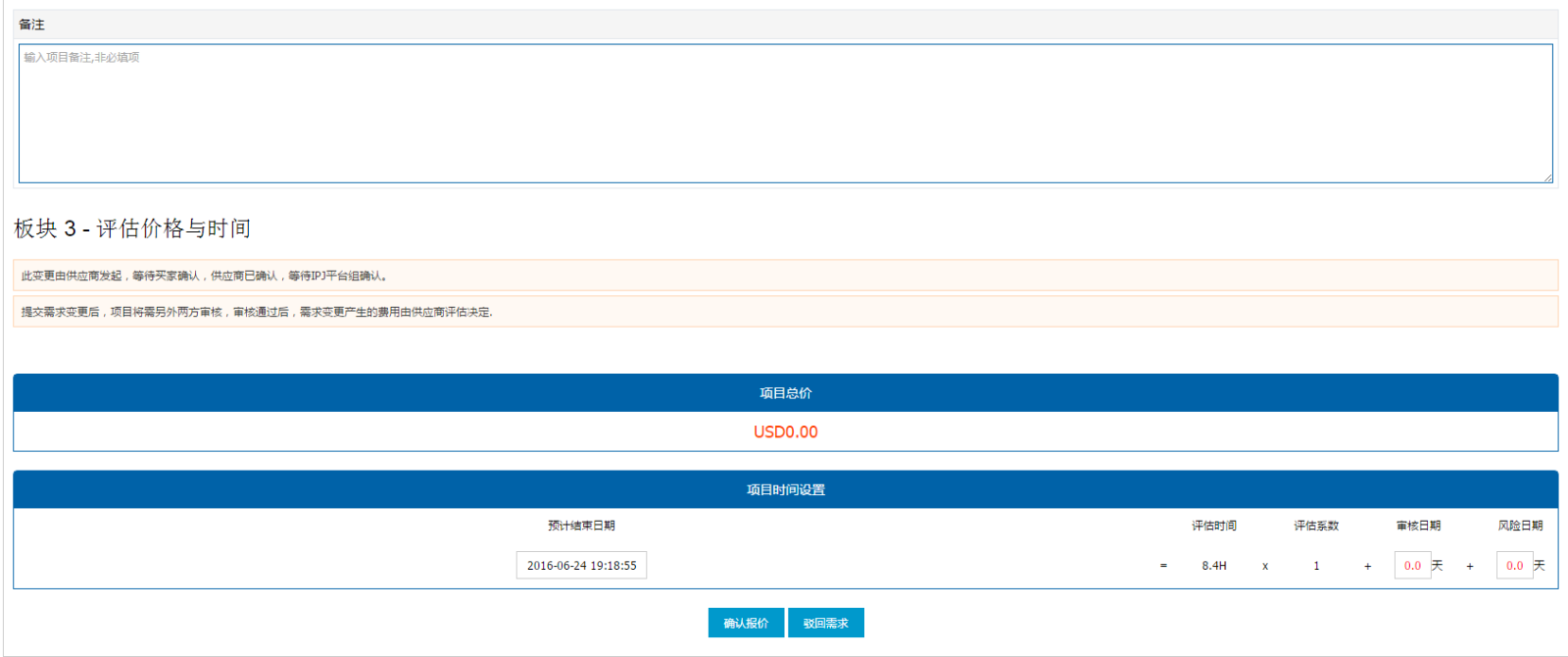Viewport: 1568px width, 657px height.
Task: Click the 备注 remarks text area
Action: tap(784, 113)
